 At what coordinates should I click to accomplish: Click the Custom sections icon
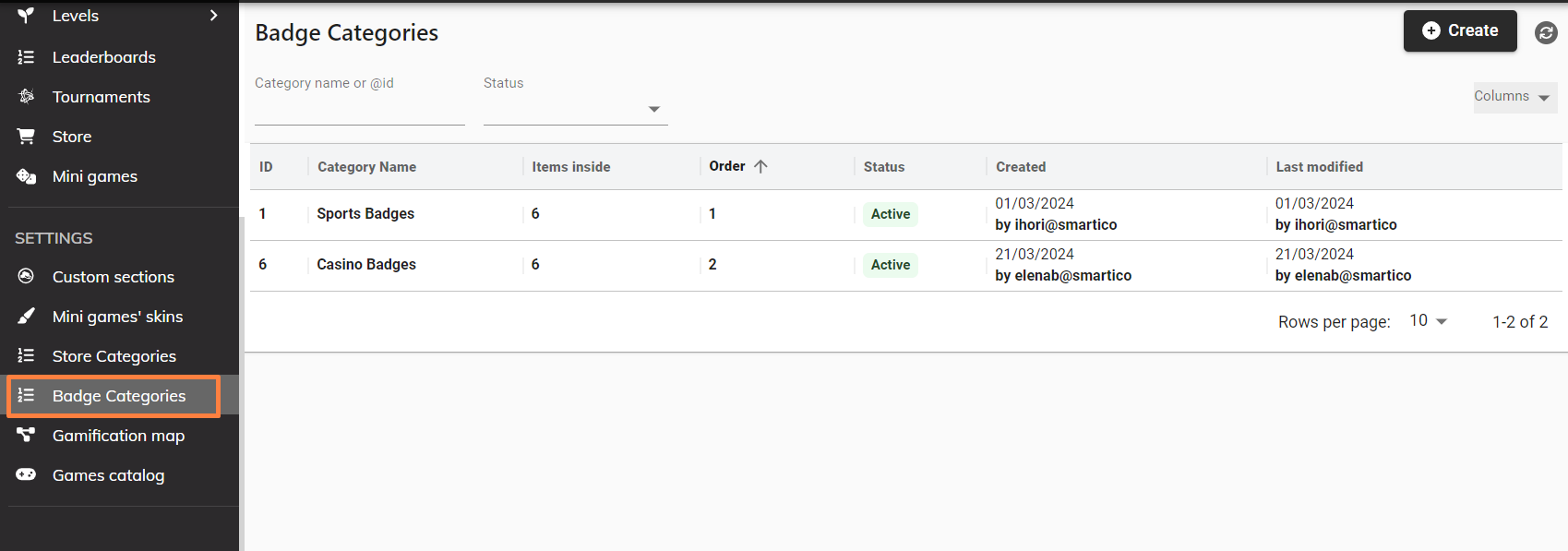tap(26, 277)
